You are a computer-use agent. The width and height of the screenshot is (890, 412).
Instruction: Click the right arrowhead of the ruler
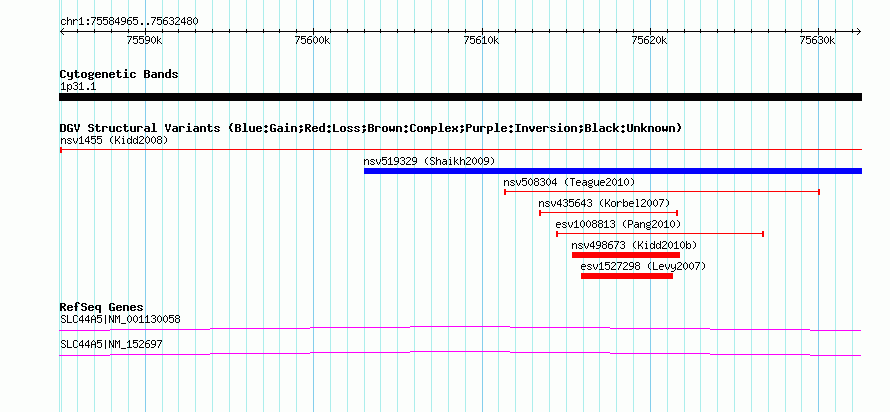pyautogui.click(x=859, y=31)
